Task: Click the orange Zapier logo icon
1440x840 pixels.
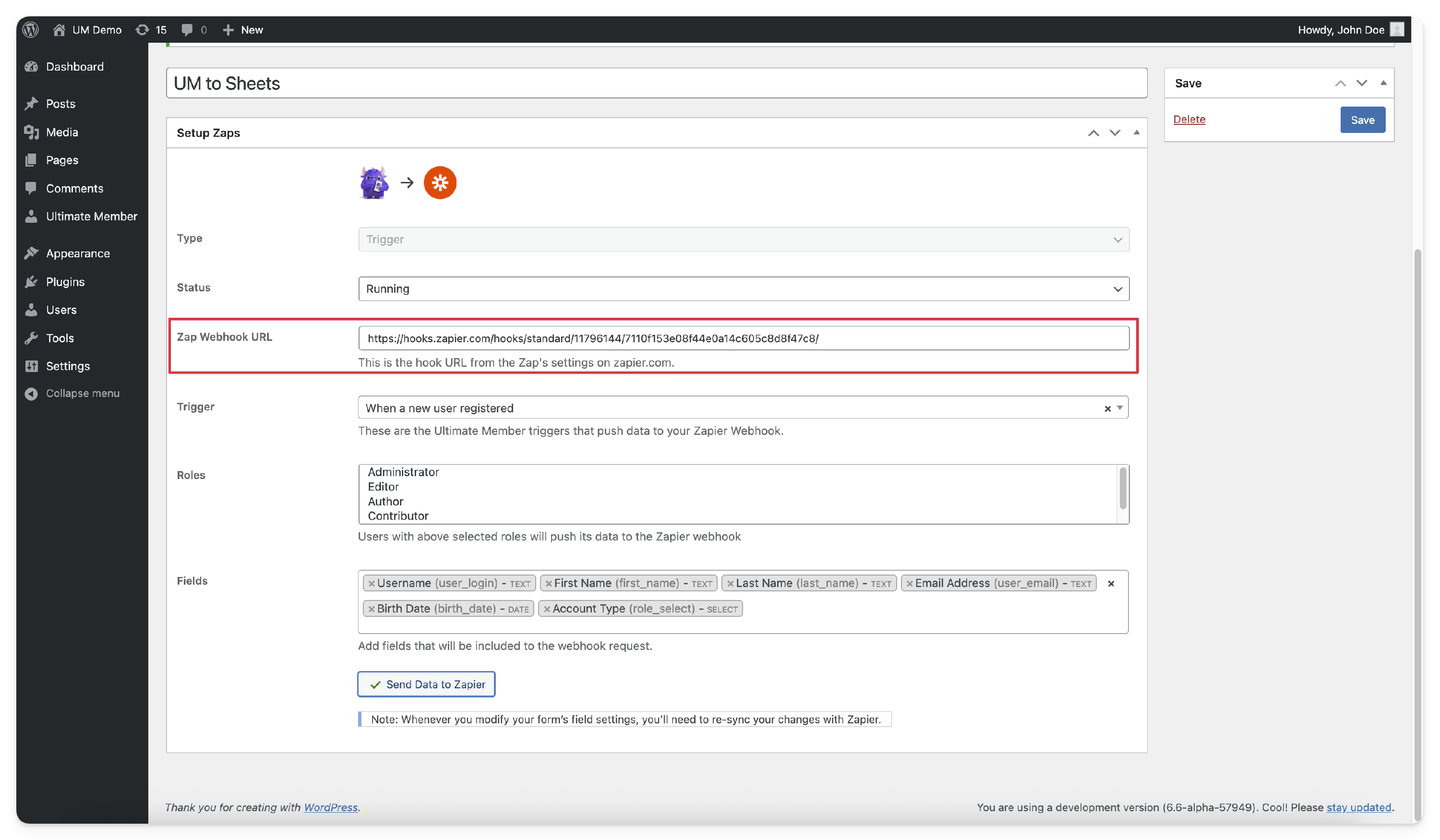Action: point(439,183)
